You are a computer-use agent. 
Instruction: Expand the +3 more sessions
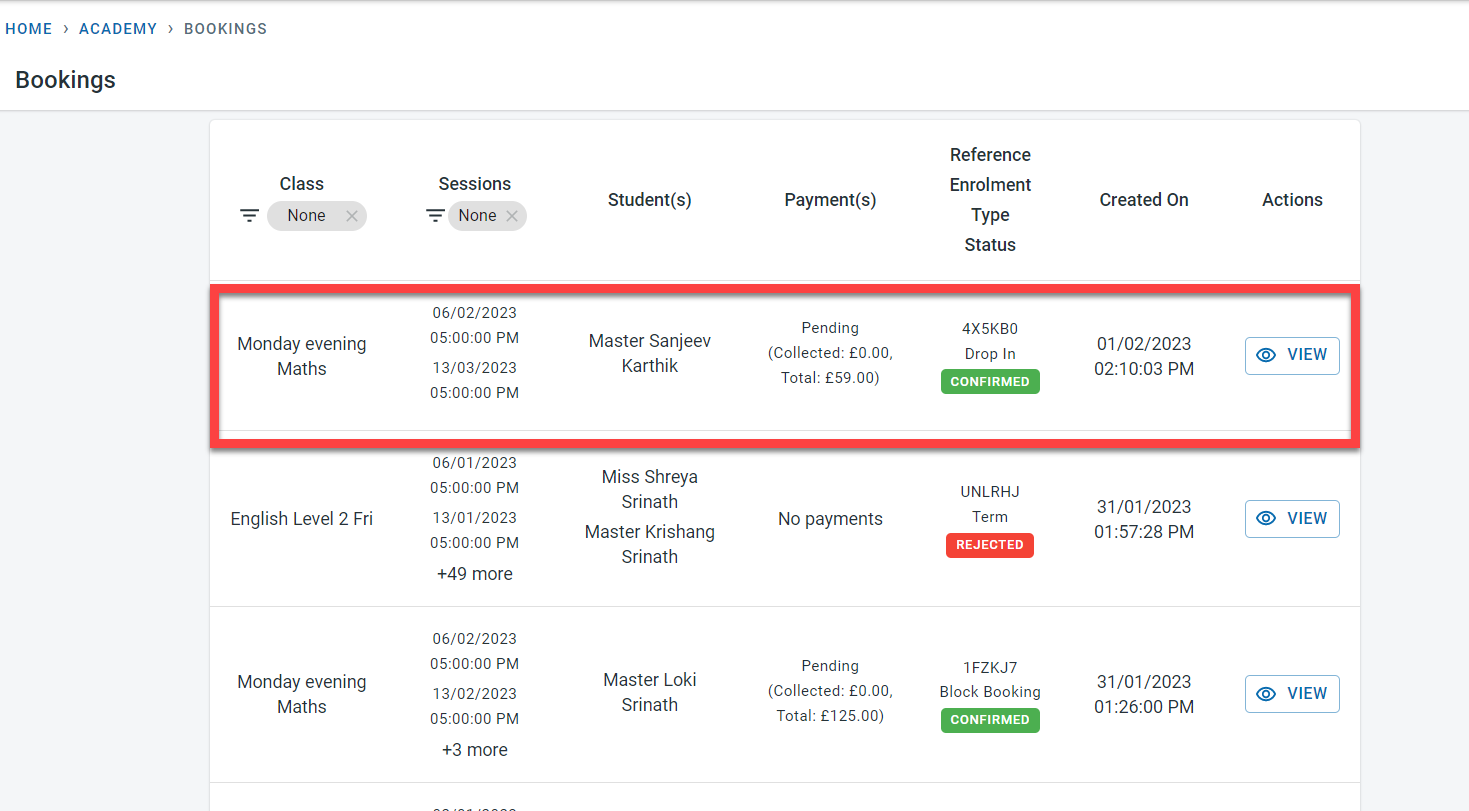474,750
